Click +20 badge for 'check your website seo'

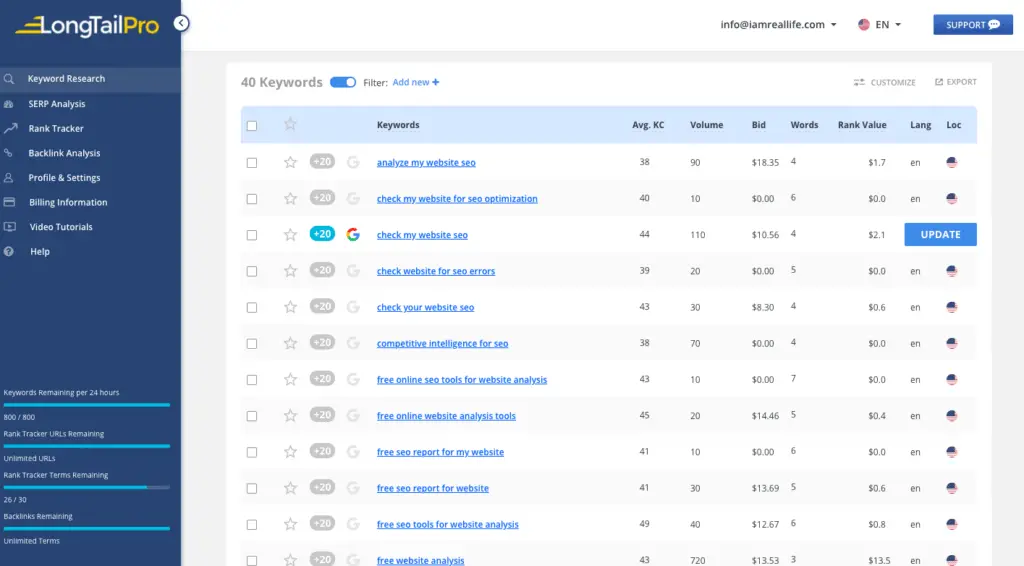point(322,306)
